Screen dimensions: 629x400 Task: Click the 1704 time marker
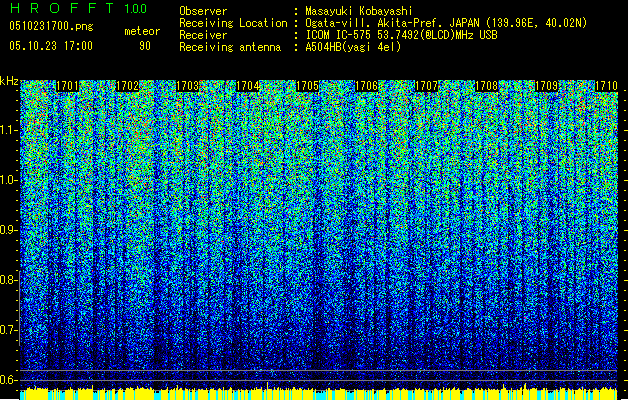248,86
